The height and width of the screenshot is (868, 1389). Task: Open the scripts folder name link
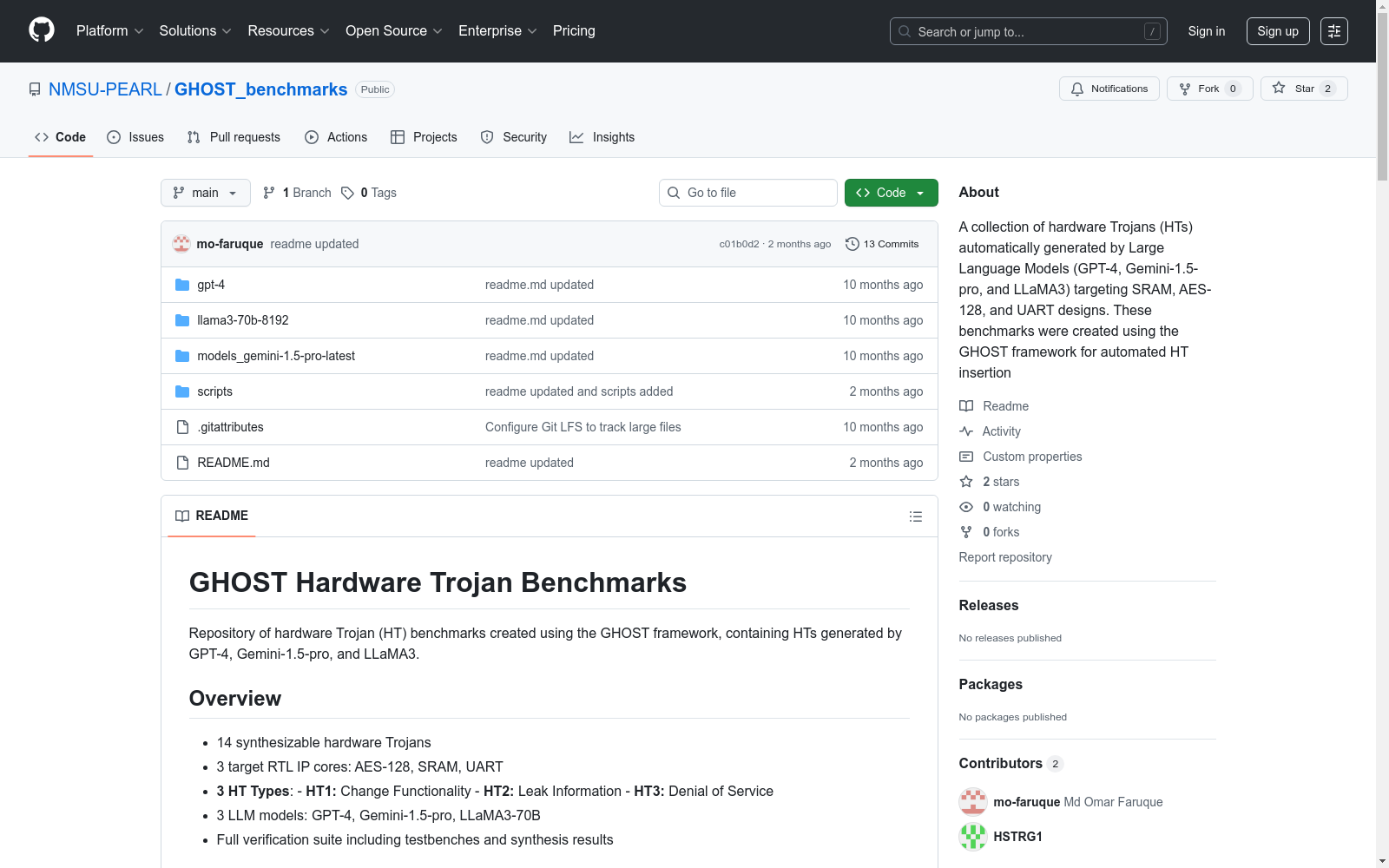[214, 391]
